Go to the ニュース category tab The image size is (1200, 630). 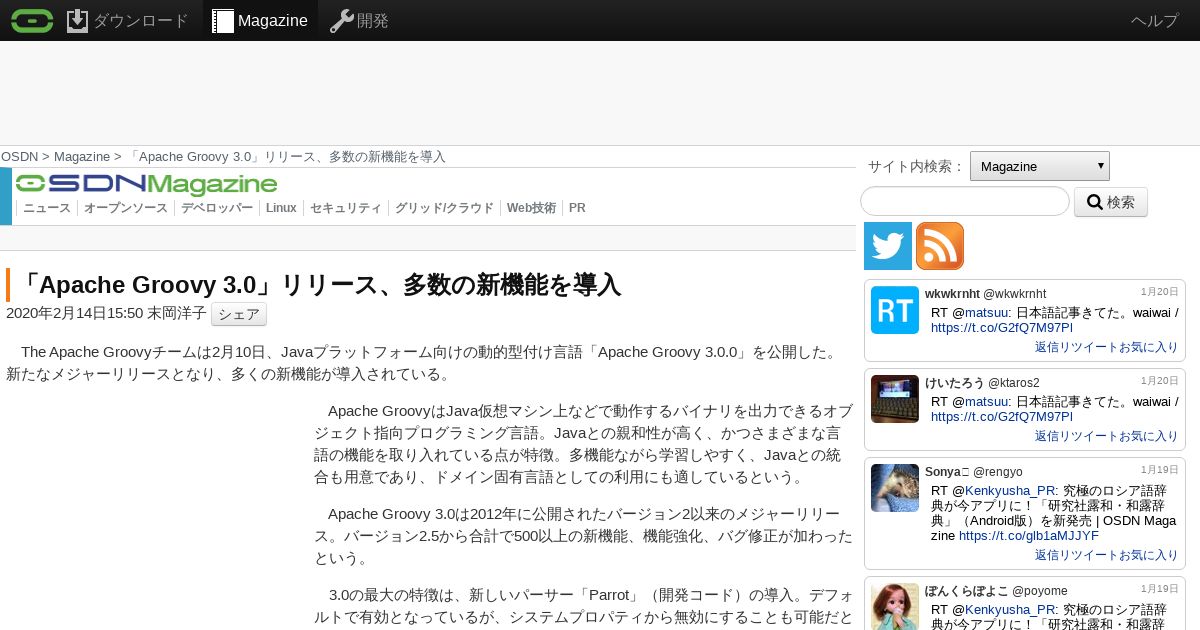pos(47,208)
